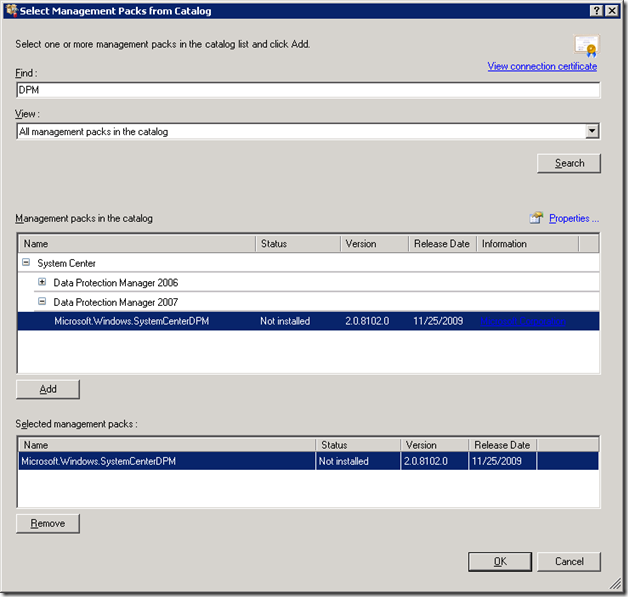The height and width of the screenshot is (597, 628).
Task: Click 2.0.8102.0 in selected packs row
Action: pyautogui.click(x=426, y=461)
